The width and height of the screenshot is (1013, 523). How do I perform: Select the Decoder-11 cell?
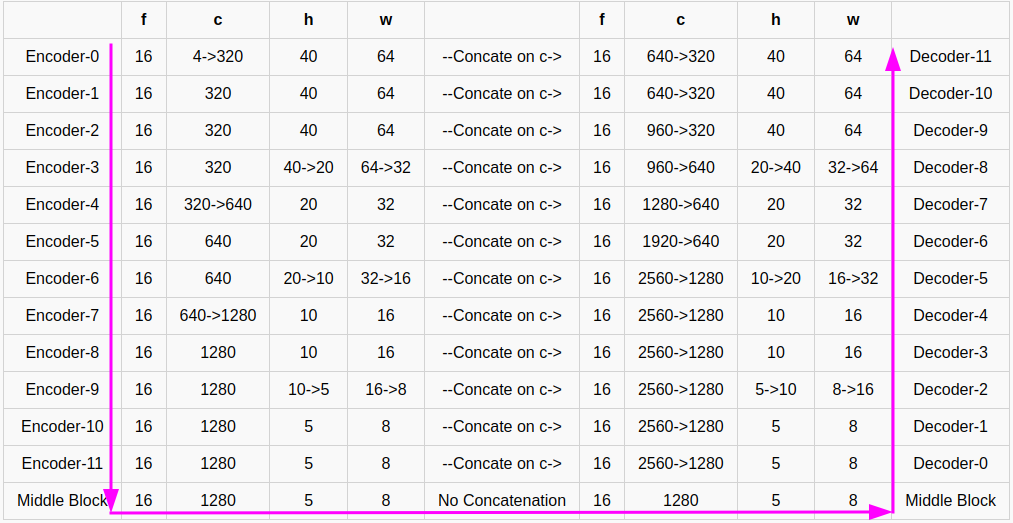tap(950, 57)
